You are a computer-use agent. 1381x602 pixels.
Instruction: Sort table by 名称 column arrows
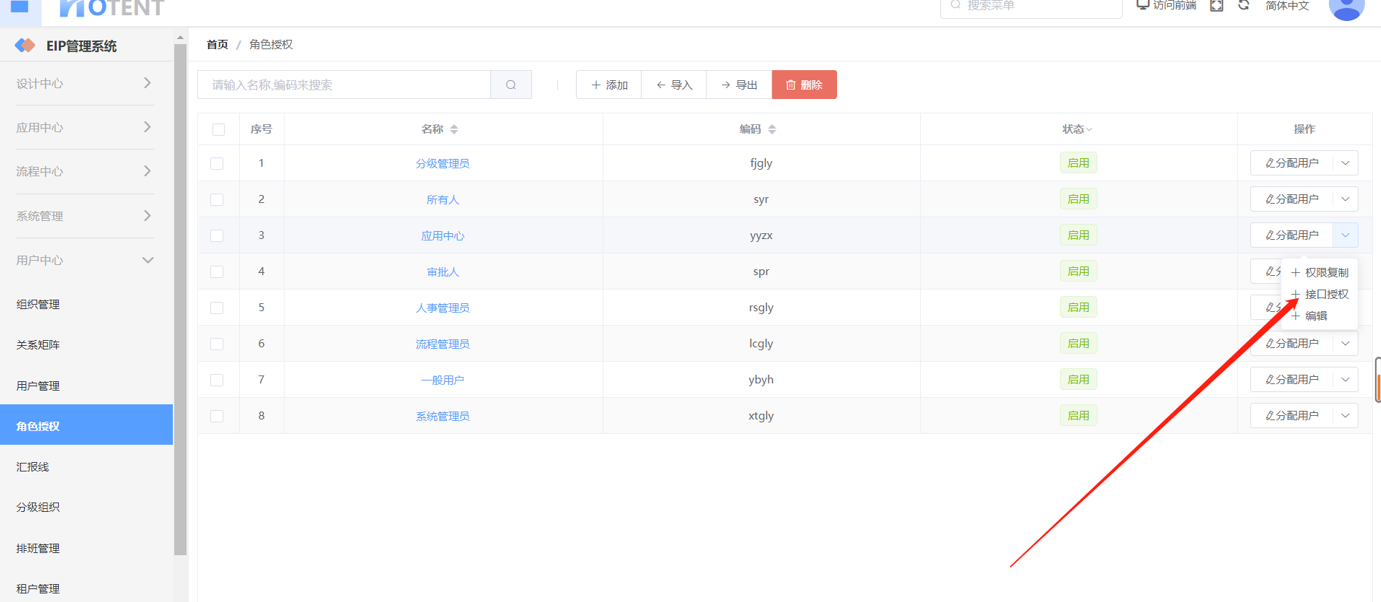[454, 130]
